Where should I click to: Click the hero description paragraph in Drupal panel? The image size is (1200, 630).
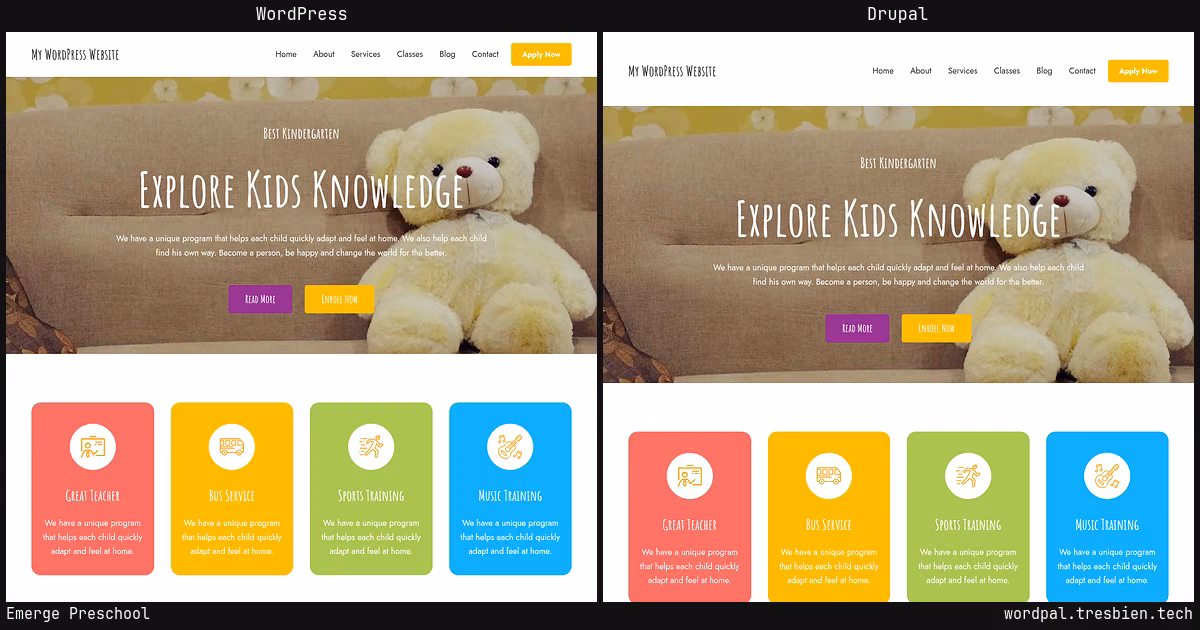898,275
